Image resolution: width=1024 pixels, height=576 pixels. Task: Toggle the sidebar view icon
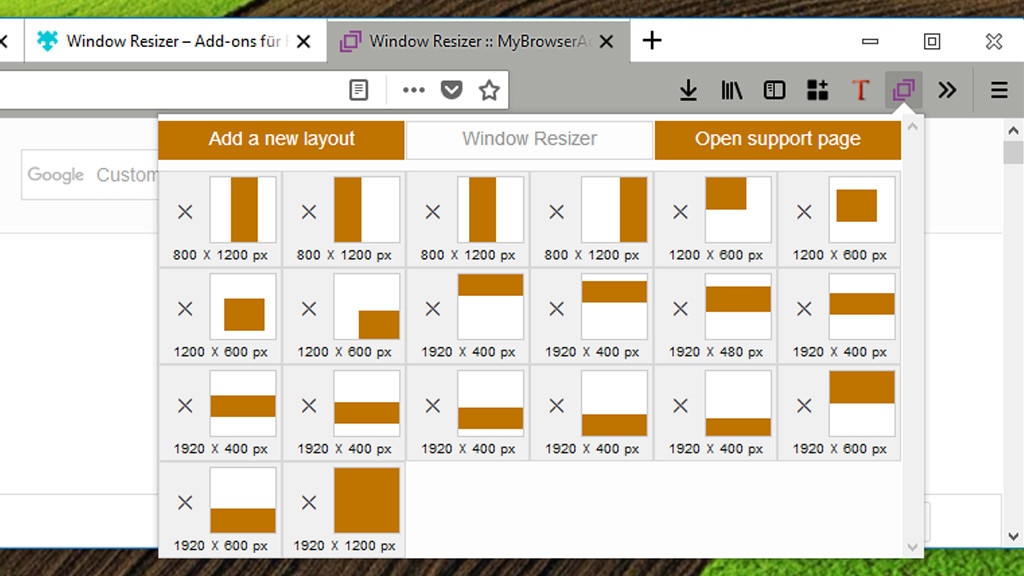click(774, 90)
